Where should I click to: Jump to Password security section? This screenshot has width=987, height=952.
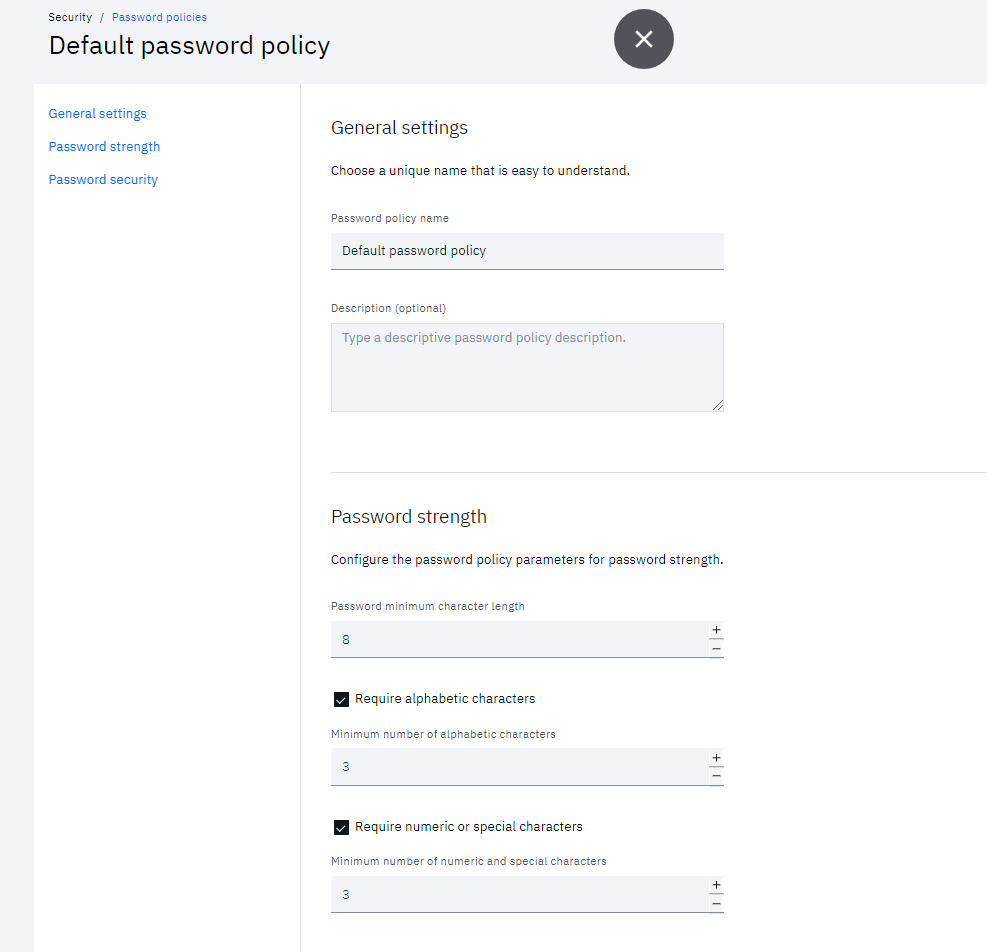pos(103,180)
